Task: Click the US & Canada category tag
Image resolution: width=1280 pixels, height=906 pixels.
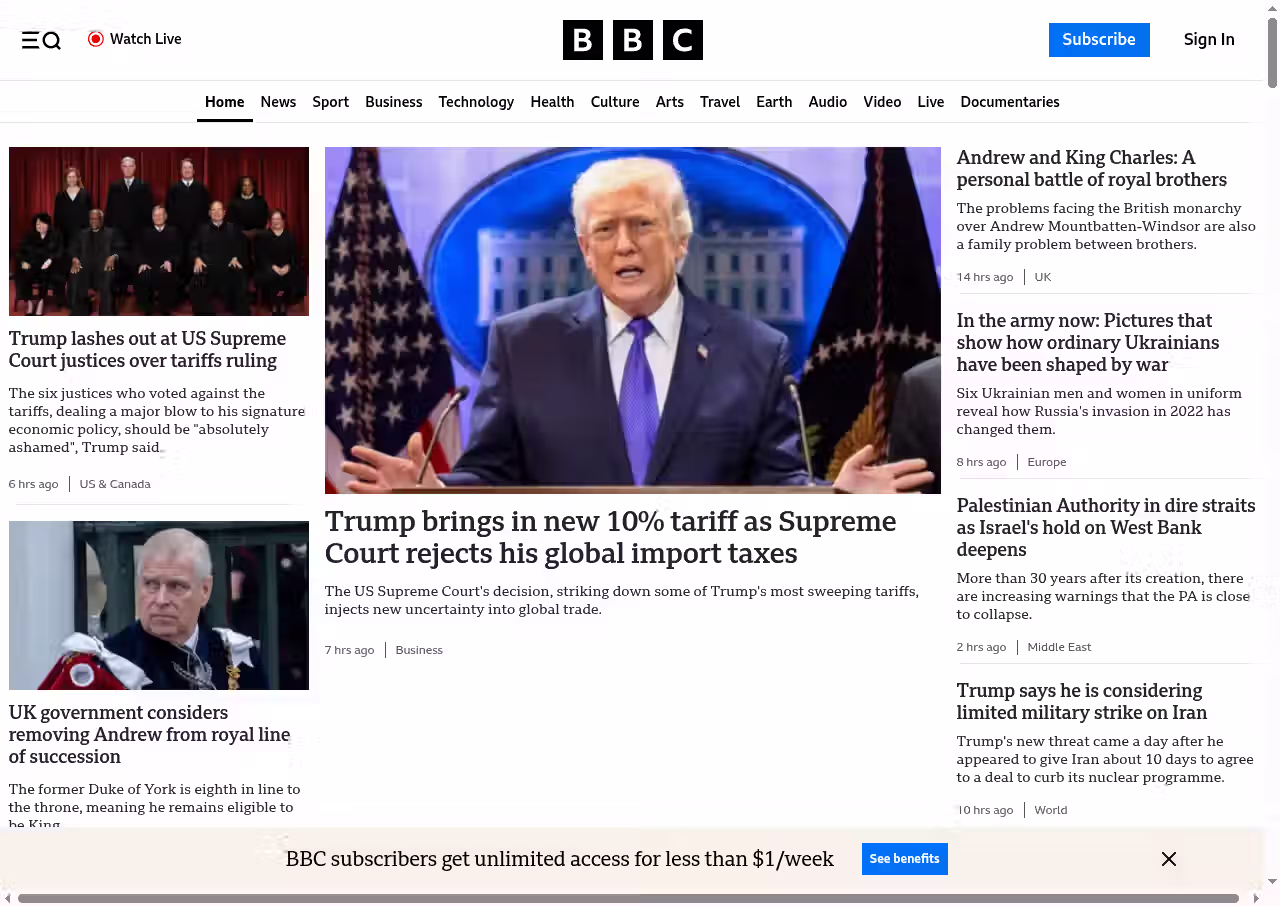Action: pyautogui.click(x=115, y=484)
